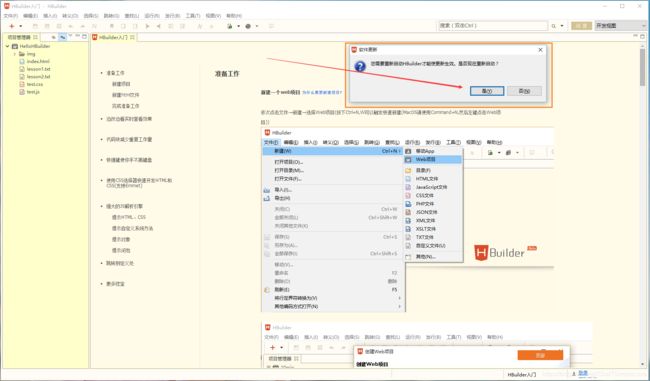Open the 选择(S) menu
Image resolution: width=650 pixels, height=381 pixels.
tap(91, 16)
